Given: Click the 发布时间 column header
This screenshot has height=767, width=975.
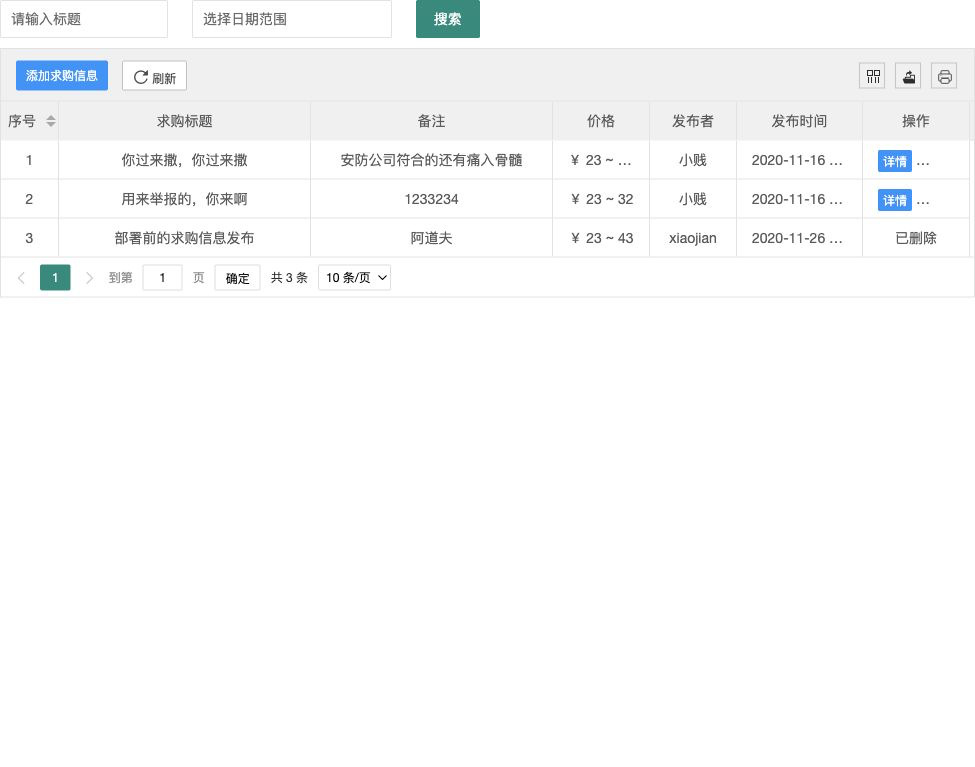Looking at the screenshot, I should click(x=799, y=121).
